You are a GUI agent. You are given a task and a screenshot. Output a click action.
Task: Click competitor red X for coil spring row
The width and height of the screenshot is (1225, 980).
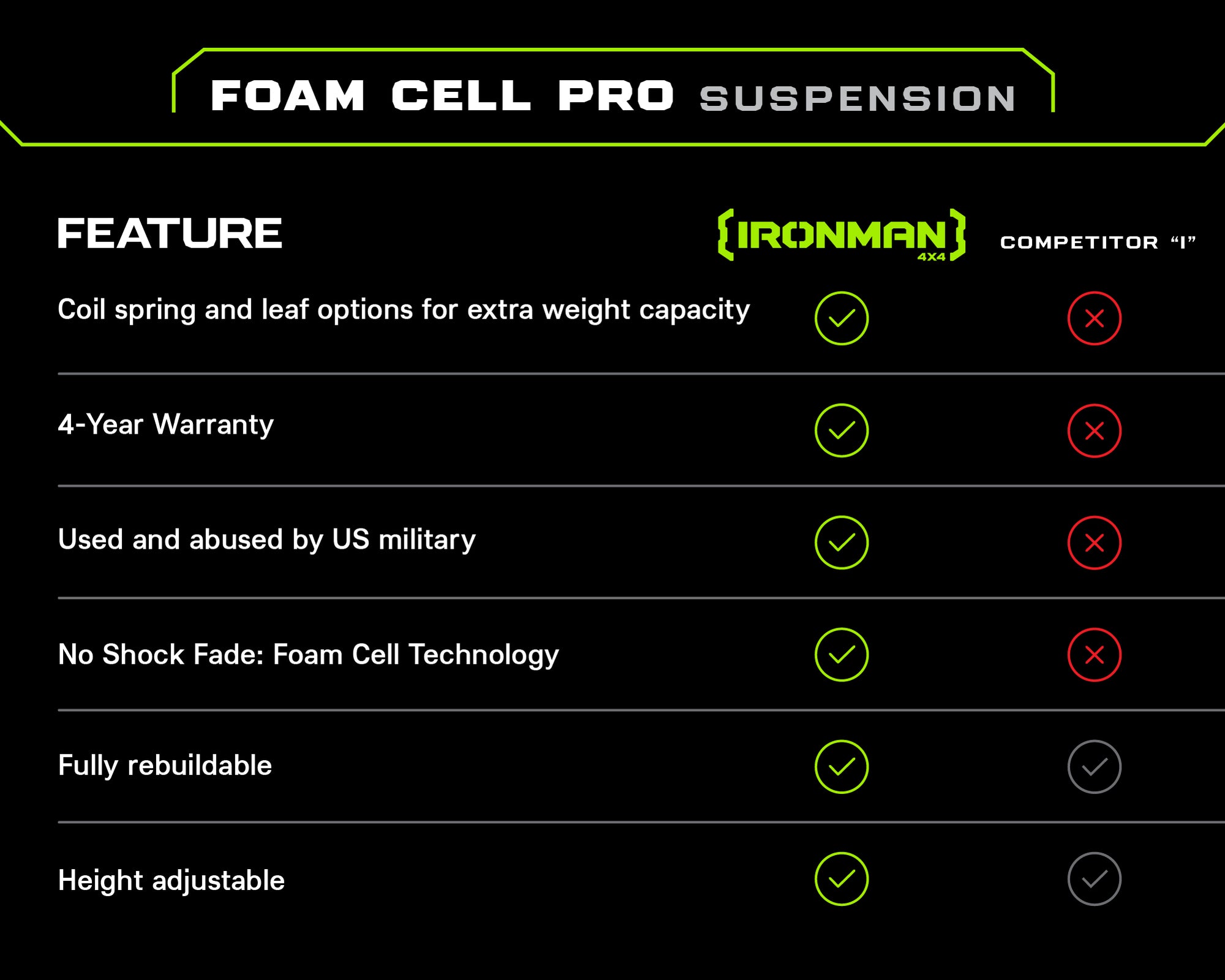coord(1095,318)
